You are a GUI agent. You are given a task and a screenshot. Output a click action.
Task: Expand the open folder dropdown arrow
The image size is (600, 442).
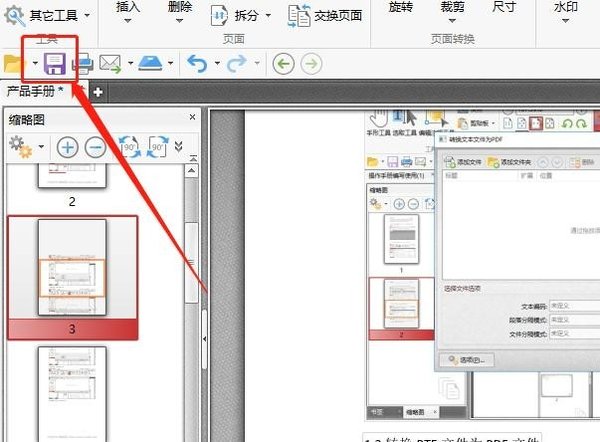pyautogui.click(x=35, y=63)
